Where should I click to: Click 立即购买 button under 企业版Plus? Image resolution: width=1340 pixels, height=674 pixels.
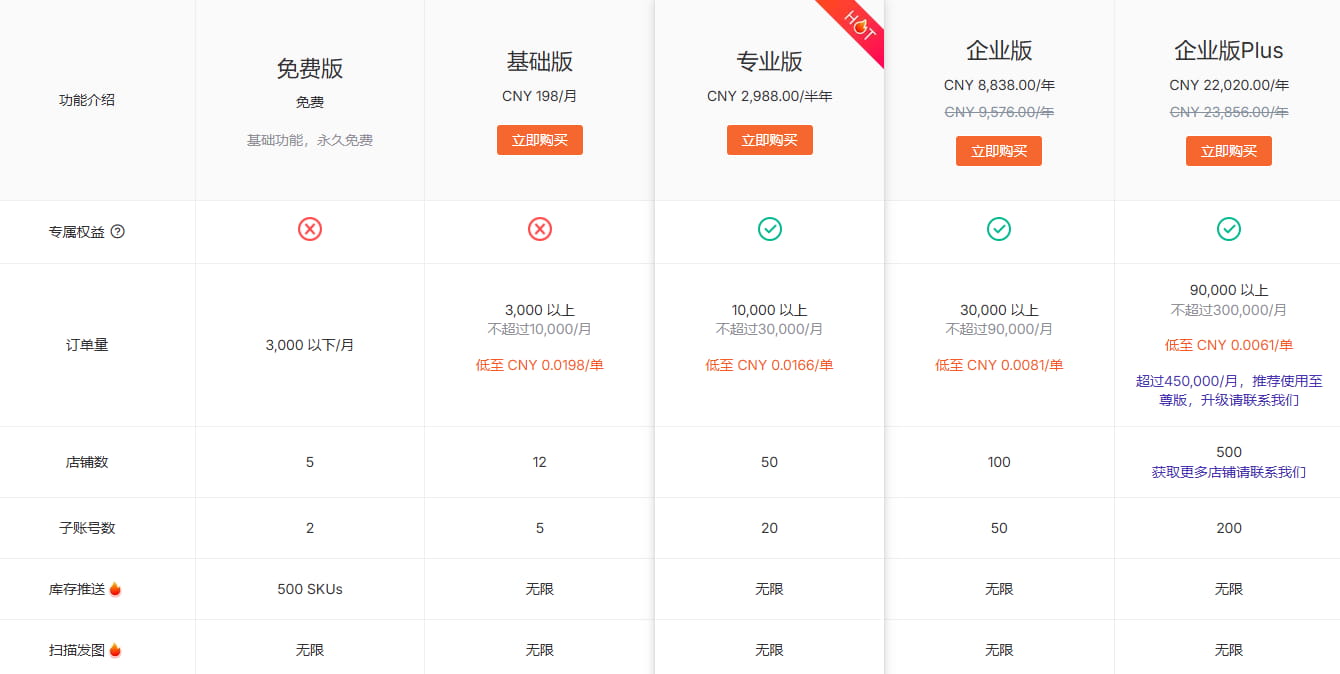[x=1228, y=151]
